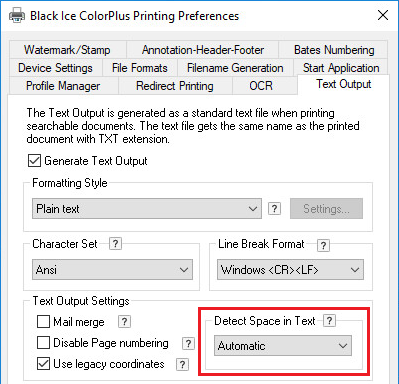Viewport: 399px width, 384px height.
Task: Open the Ansi character set dropdown
Action: click(112, 270)
